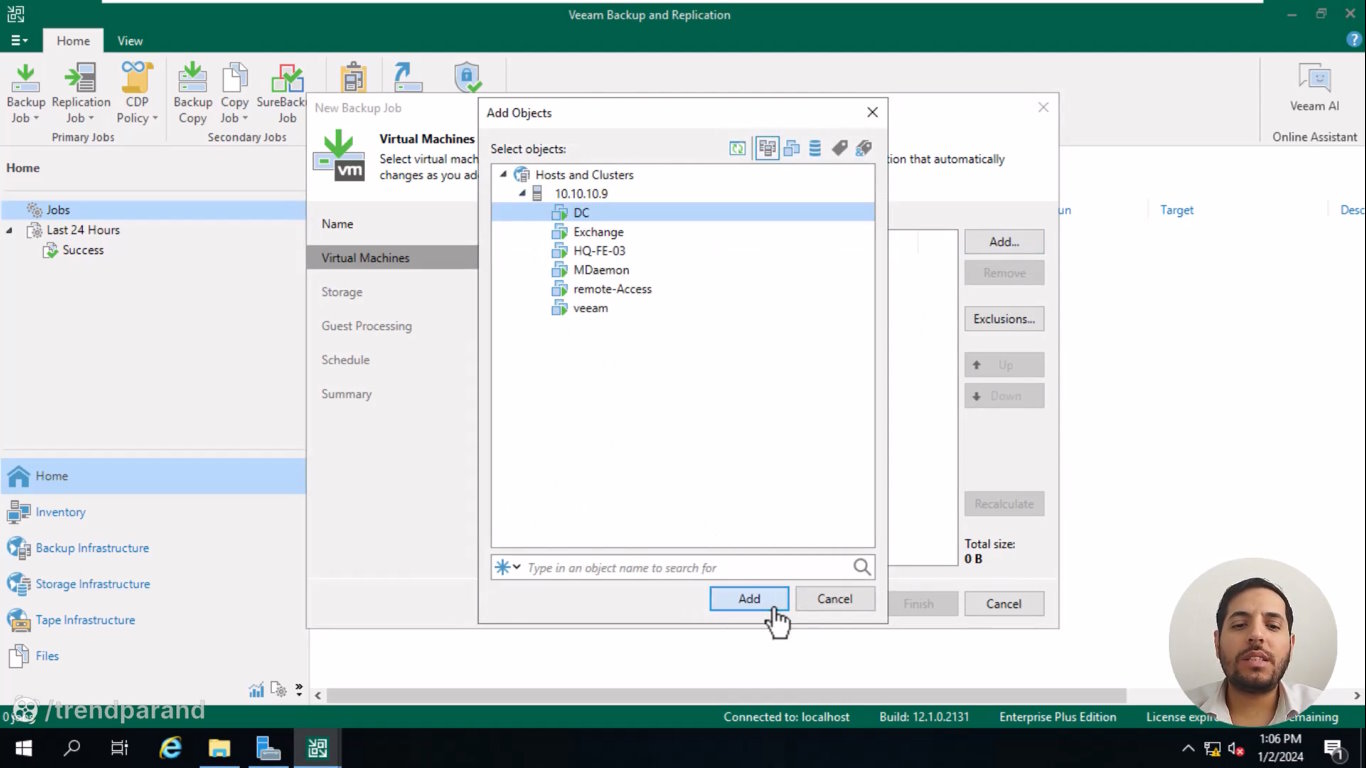This screenshot has height=768, width=1366.
Task: Go to the Schedule wizard step
Action: pyautogui.click(x=345, y=360)
